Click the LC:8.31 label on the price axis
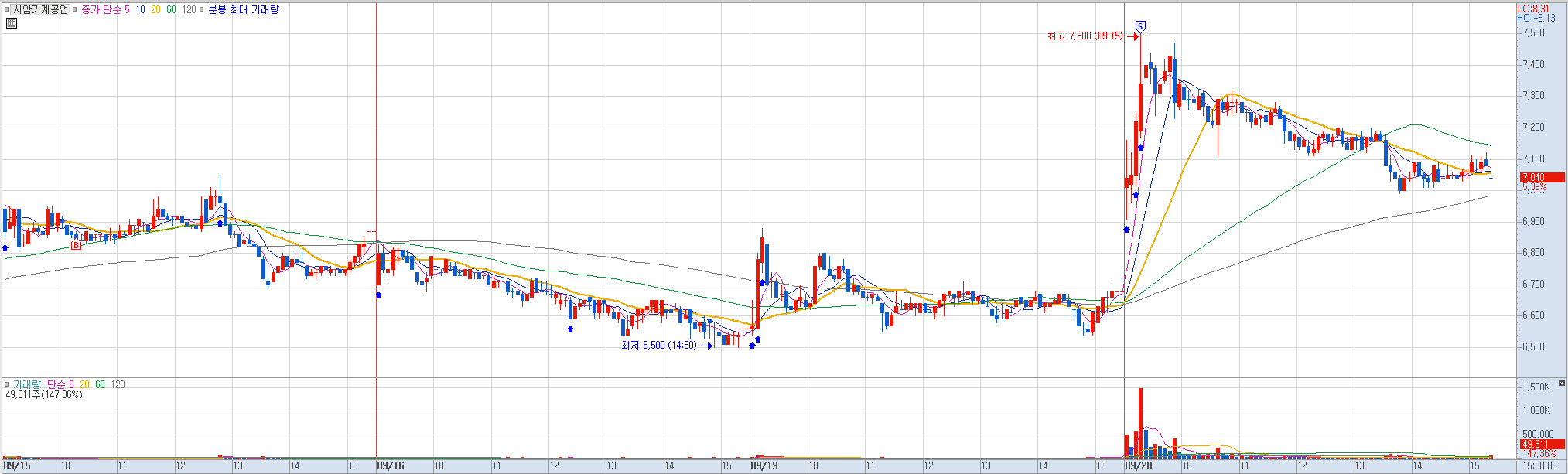This screenshot has height=474, width=1568. 1532,9
